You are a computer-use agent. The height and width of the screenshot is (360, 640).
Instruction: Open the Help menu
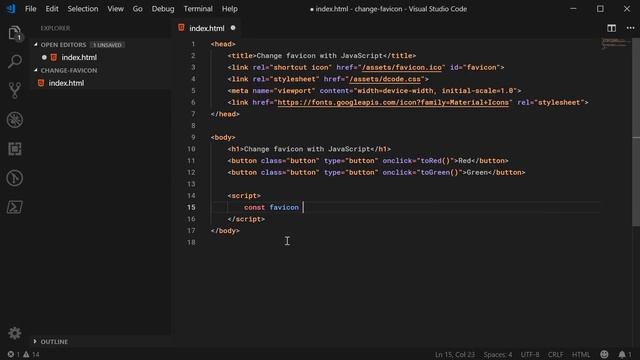coord(229,9)
